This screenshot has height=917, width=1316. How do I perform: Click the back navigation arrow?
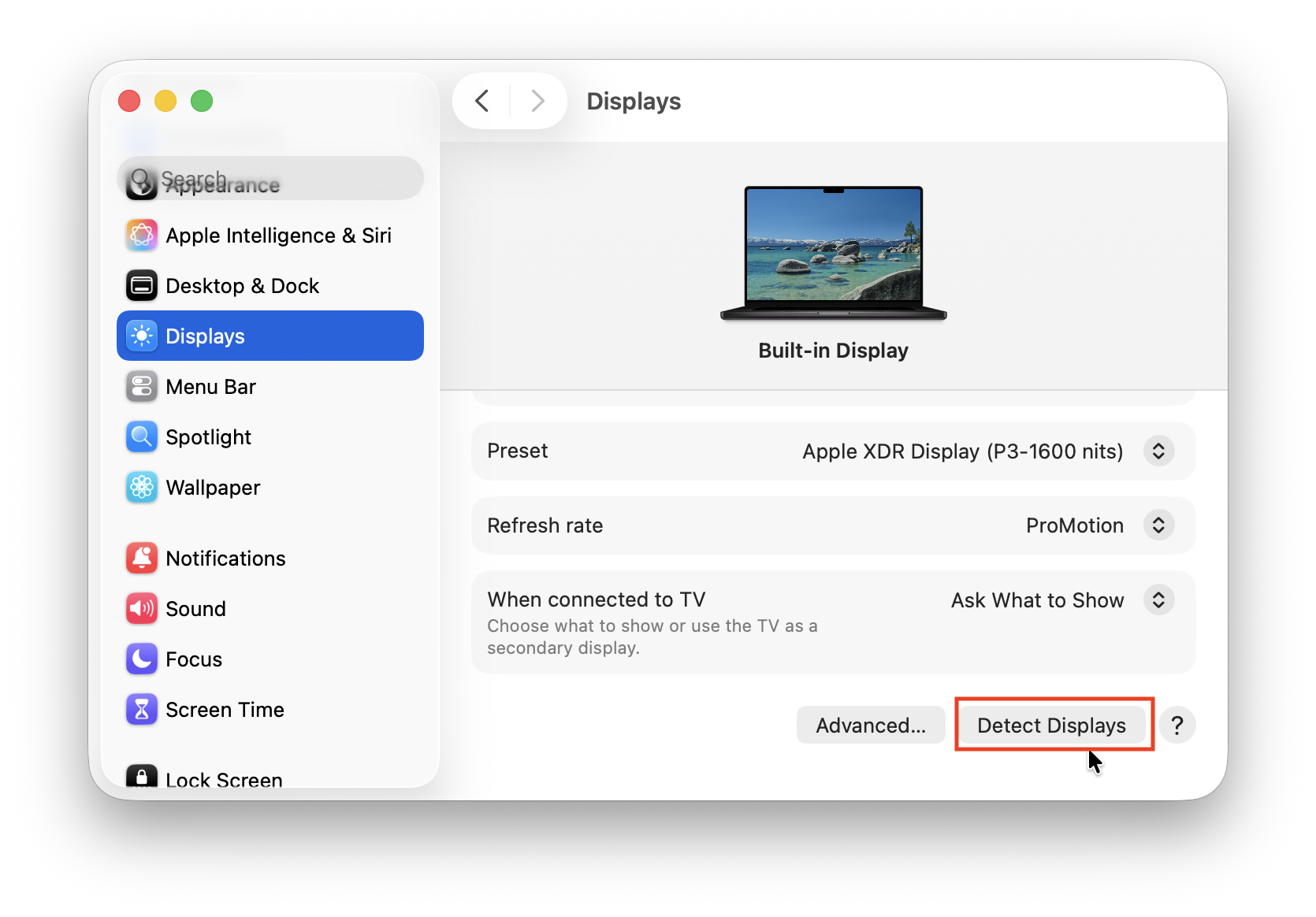[481, 101]
